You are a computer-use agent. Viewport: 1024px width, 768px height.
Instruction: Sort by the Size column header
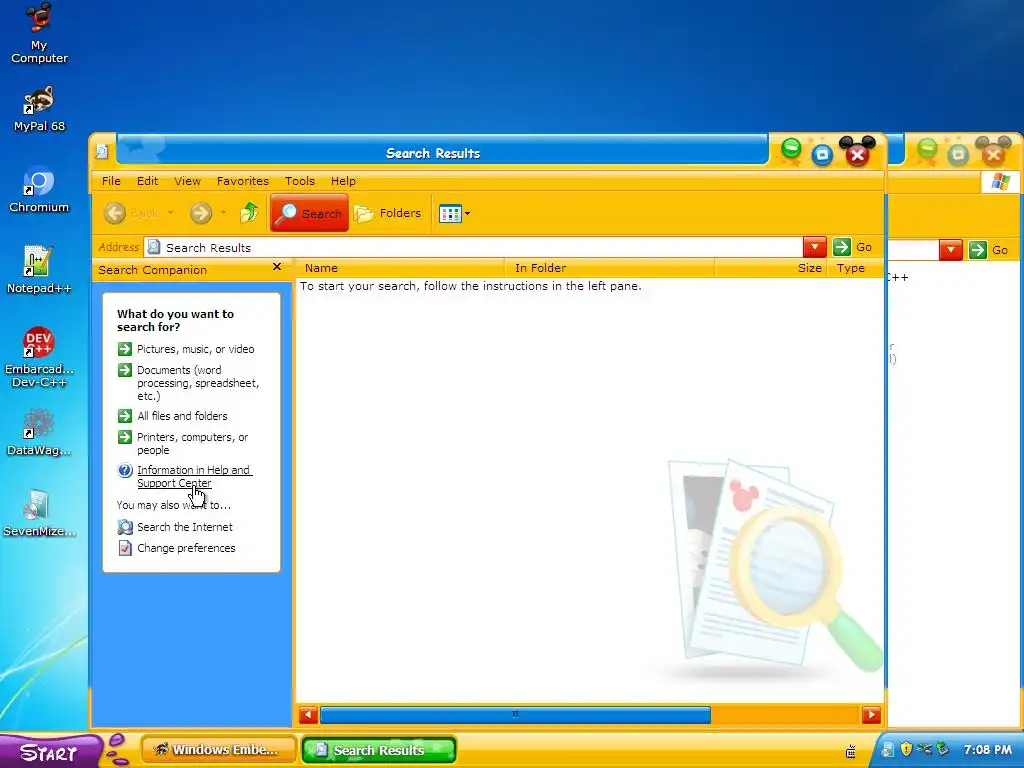pos(771,268)
